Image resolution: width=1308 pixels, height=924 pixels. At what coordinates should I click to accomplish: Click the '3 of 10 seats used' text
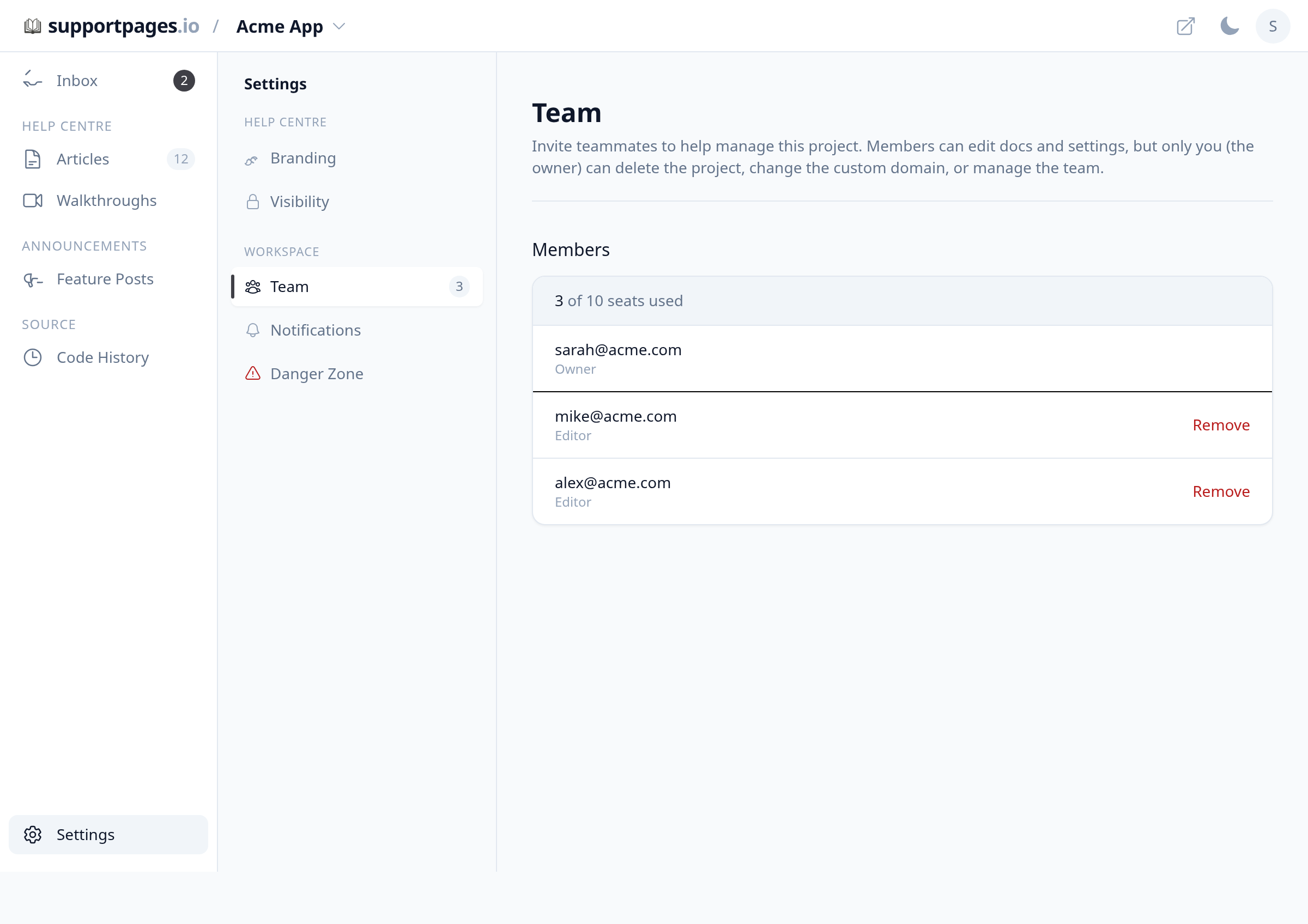point(619,301)
